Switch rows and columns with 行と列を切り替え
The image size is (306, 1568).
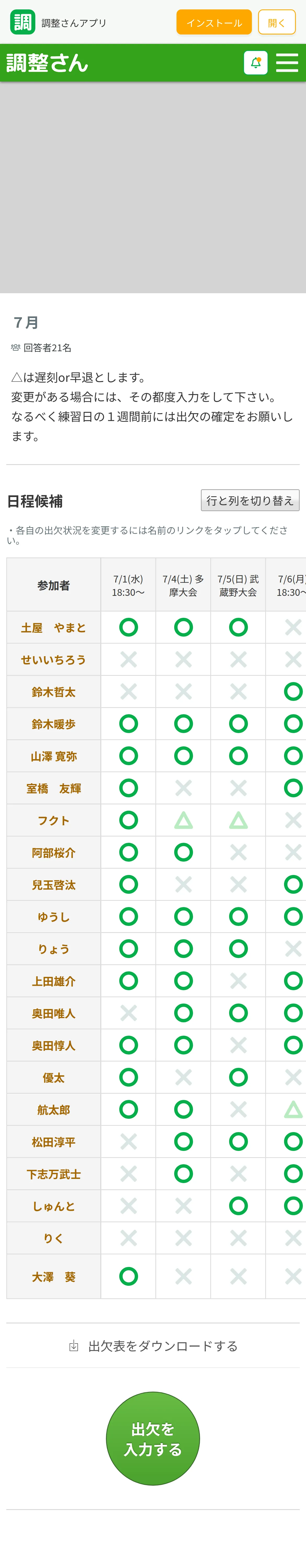(x=250, y=500)
